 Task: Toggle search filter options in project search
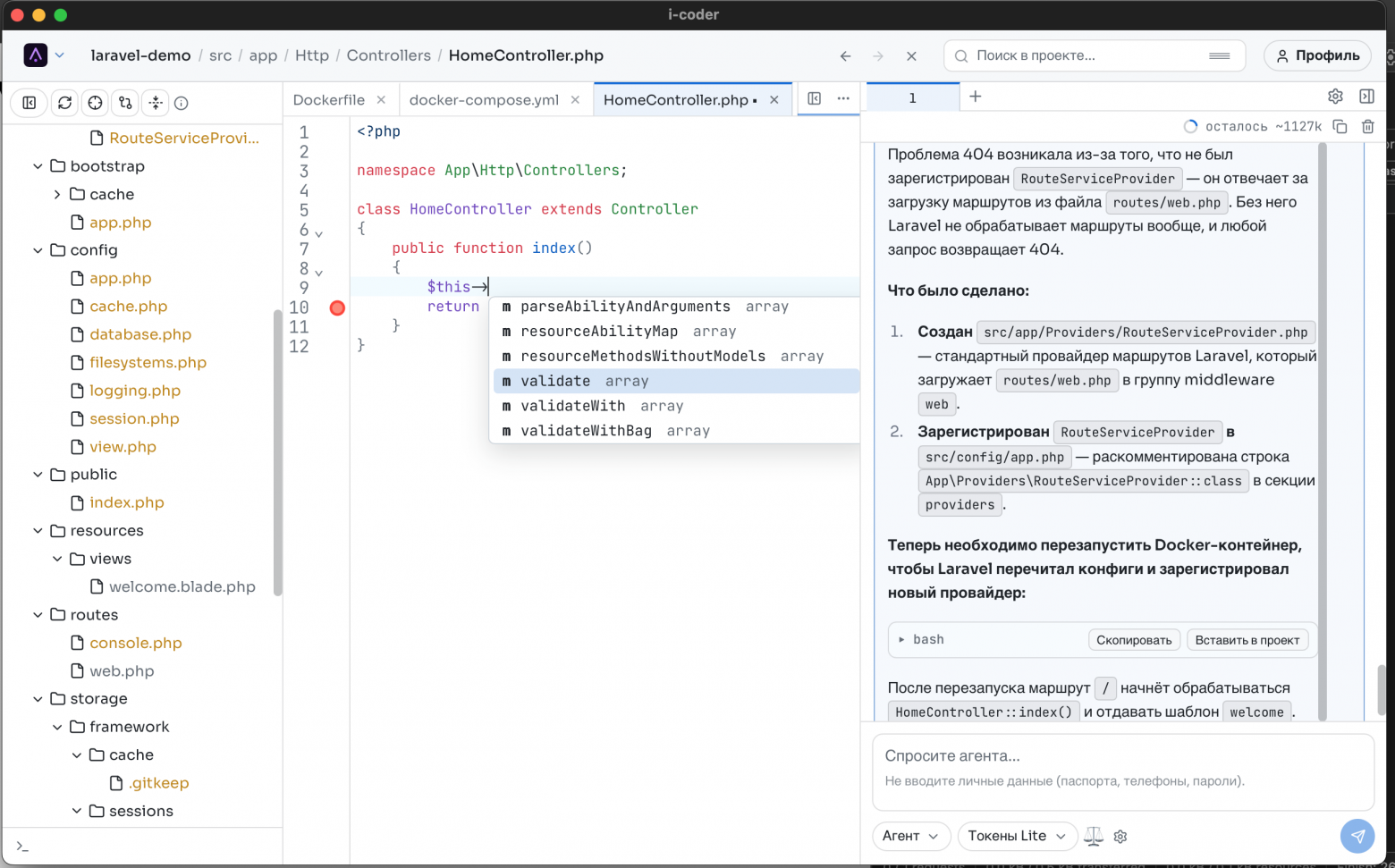(x=1220, y=55)
